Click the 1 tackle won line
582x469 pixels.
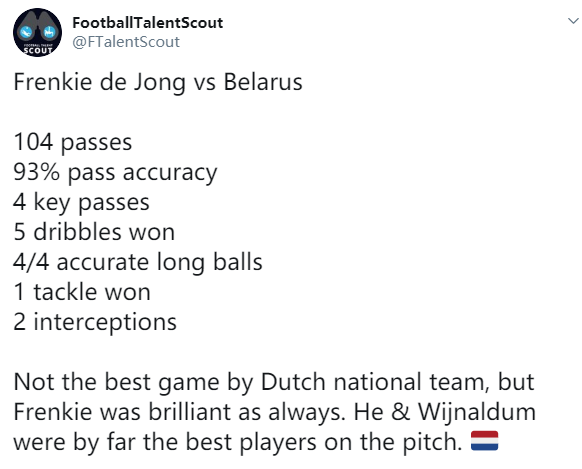[x=82, y=292]
